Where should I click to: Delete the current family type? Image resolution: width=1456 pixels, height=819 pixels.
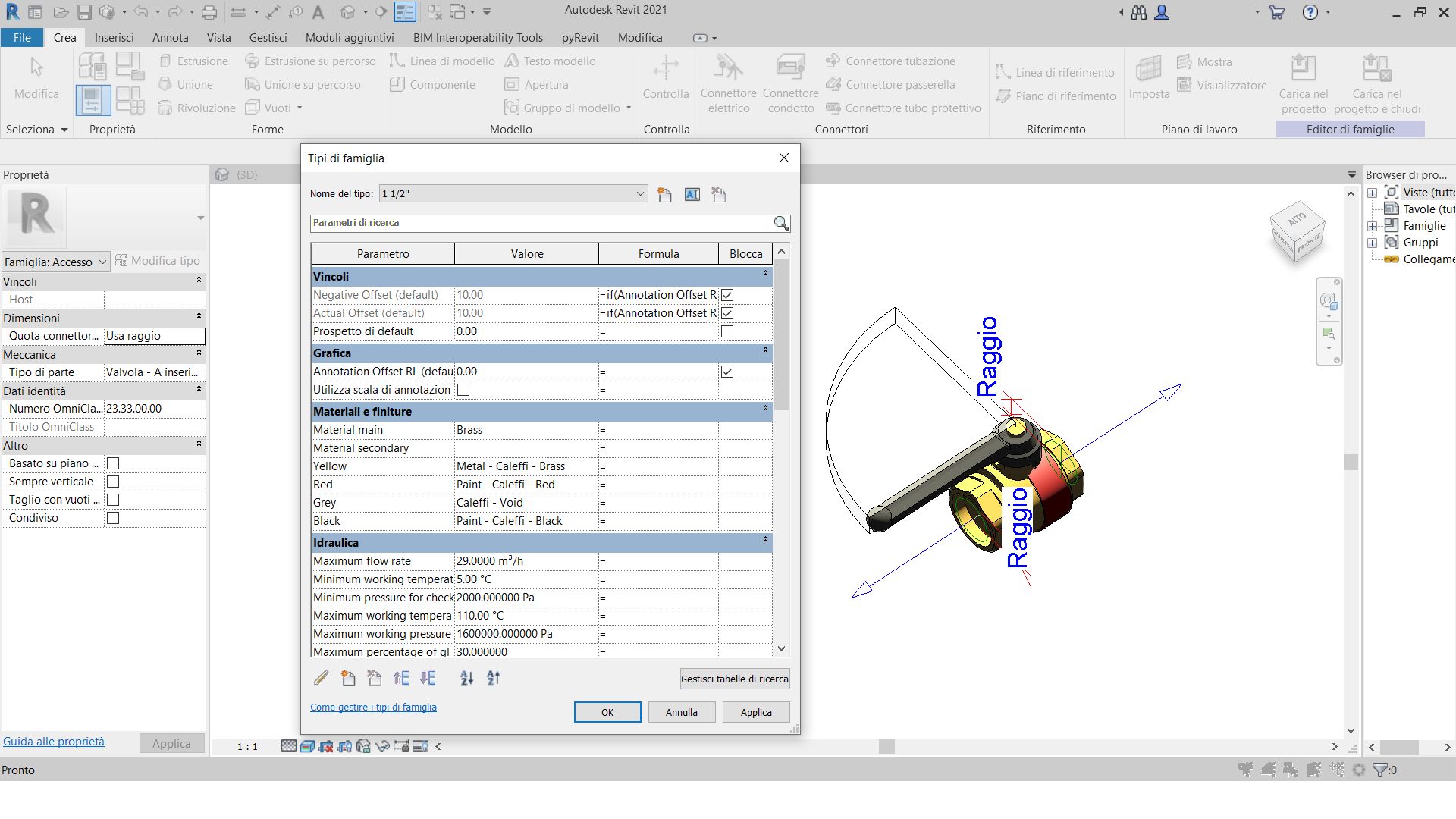(719, 195)
